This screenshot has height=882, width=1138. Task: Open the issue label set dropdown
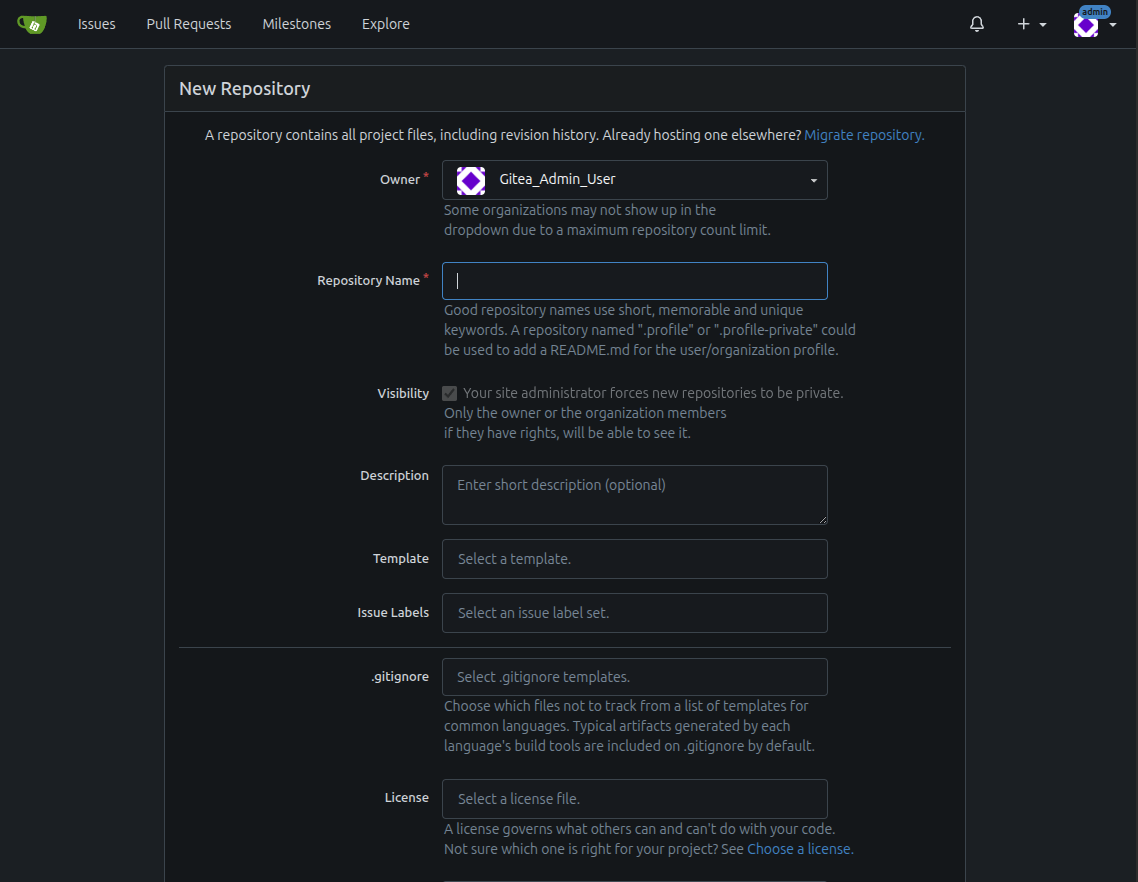(634, 613)
